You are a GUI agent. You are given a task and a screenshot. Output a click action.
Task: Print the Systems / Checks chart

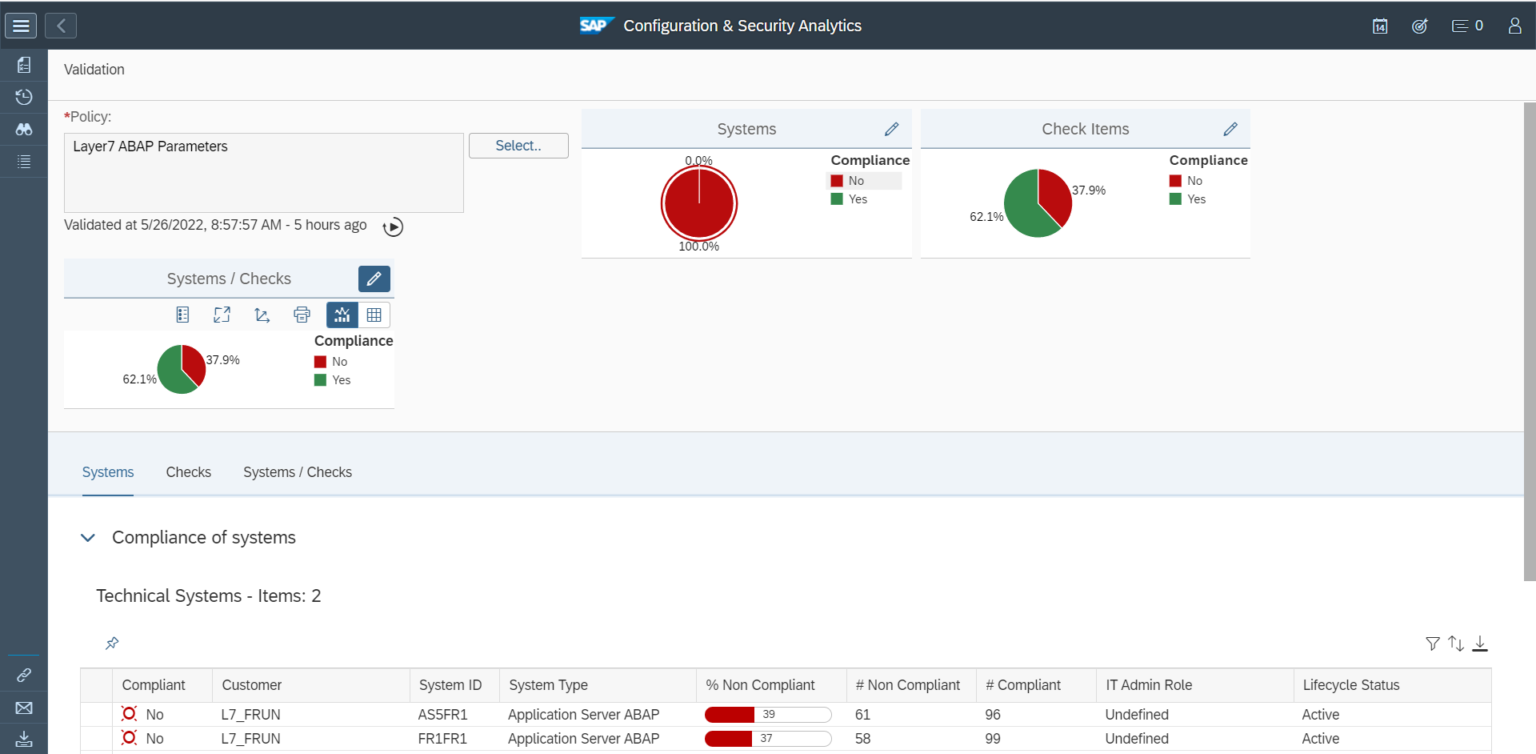(302, 314)
